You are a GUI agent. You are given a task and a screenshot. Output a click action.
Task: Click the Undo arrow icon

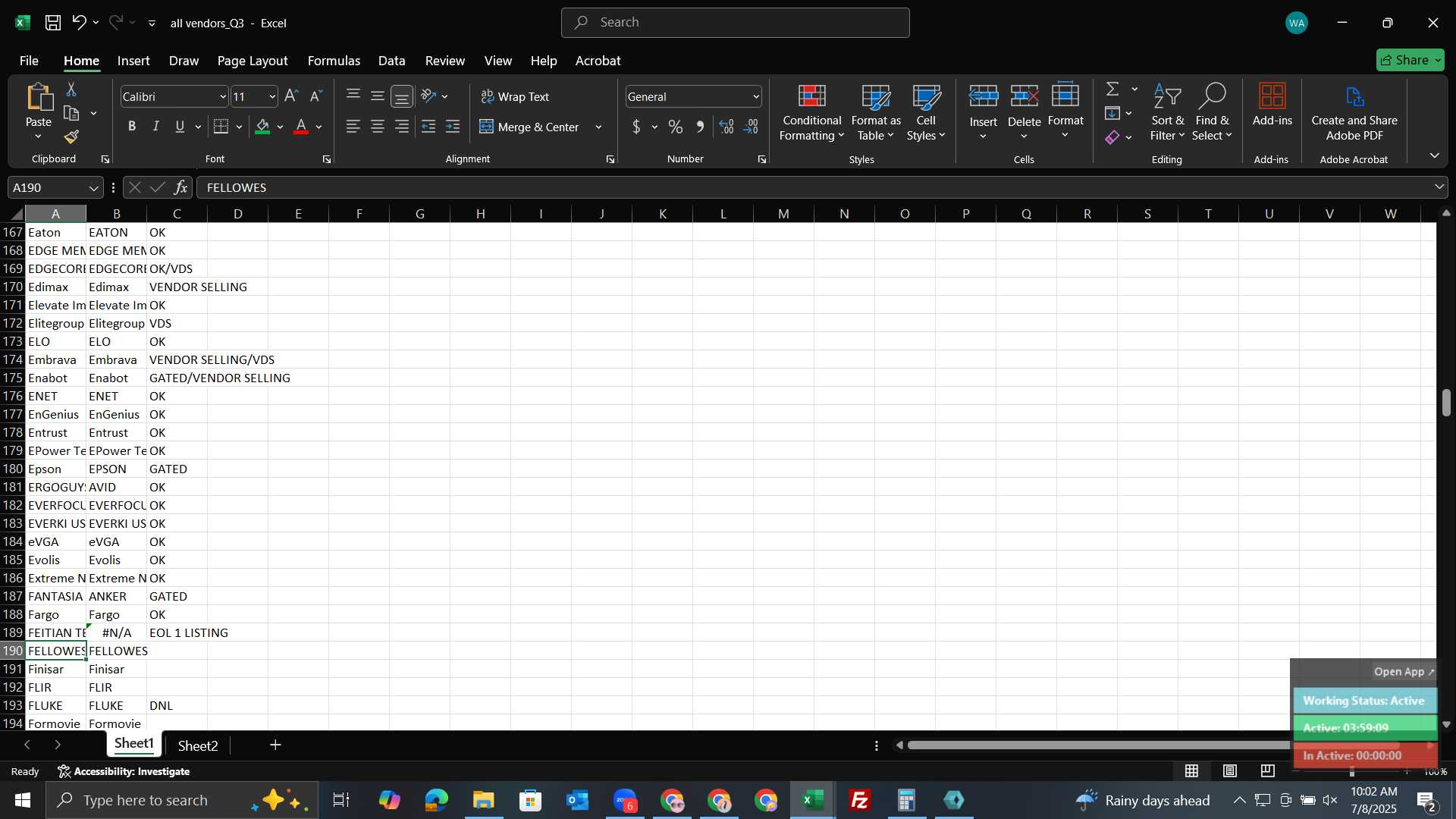(x=79, y=23)
